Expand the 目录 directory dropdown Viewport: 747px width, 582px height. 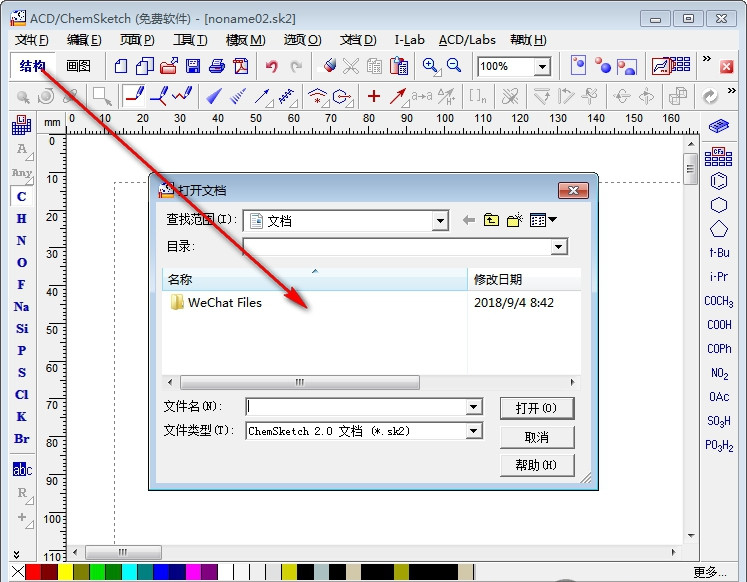point(558,247)
